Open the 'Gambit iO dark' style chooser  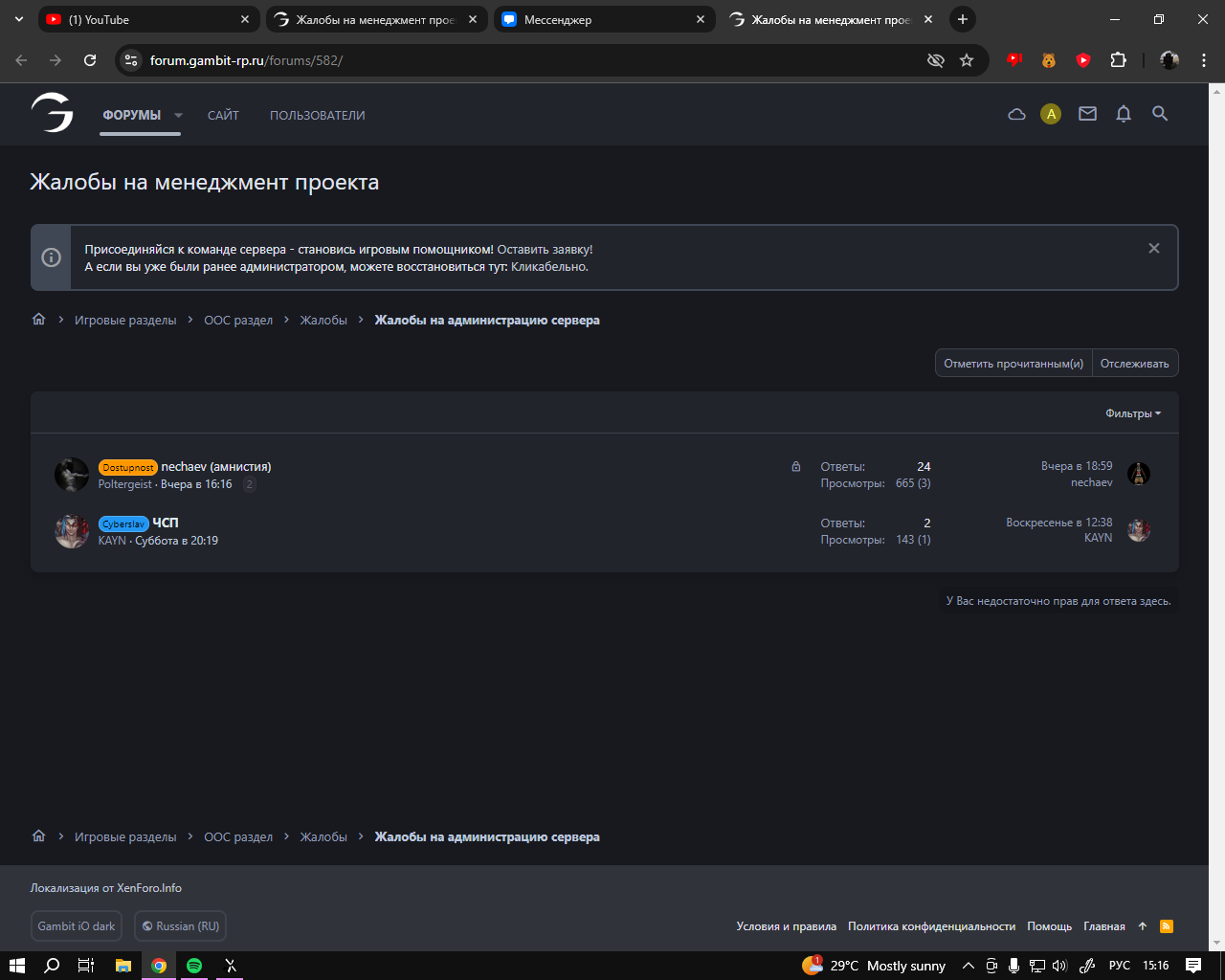[77, 926]
